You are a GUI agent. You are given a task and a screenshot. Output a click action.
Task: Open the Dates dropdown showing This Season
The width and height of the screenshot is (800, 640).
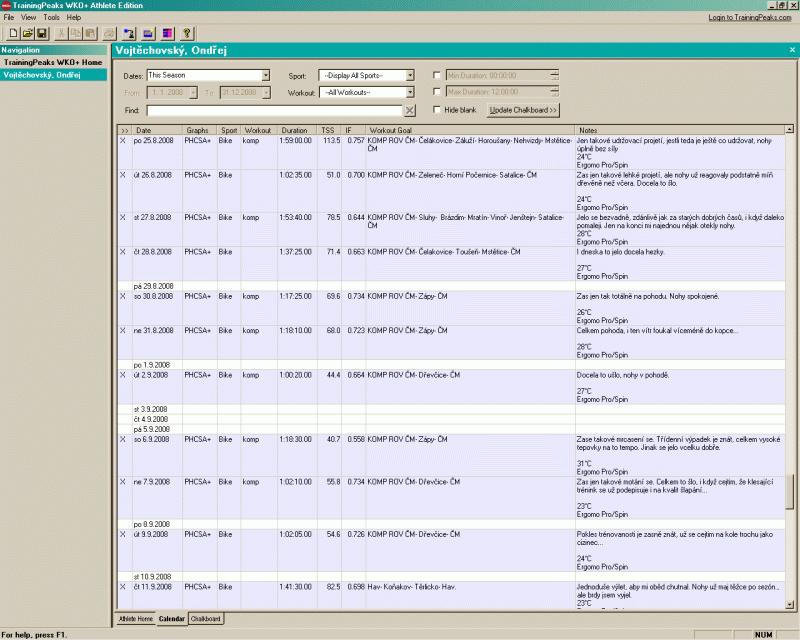coord(265,76)
